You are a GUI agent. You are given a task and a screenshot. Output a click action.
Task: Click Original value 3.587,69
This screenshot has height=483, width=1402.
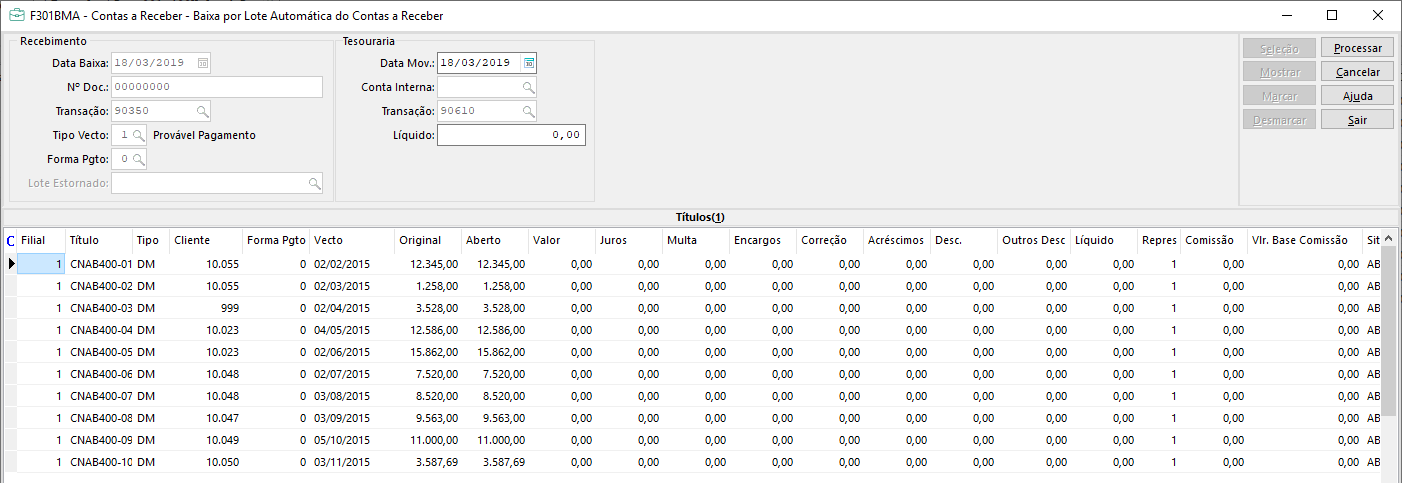437,462
